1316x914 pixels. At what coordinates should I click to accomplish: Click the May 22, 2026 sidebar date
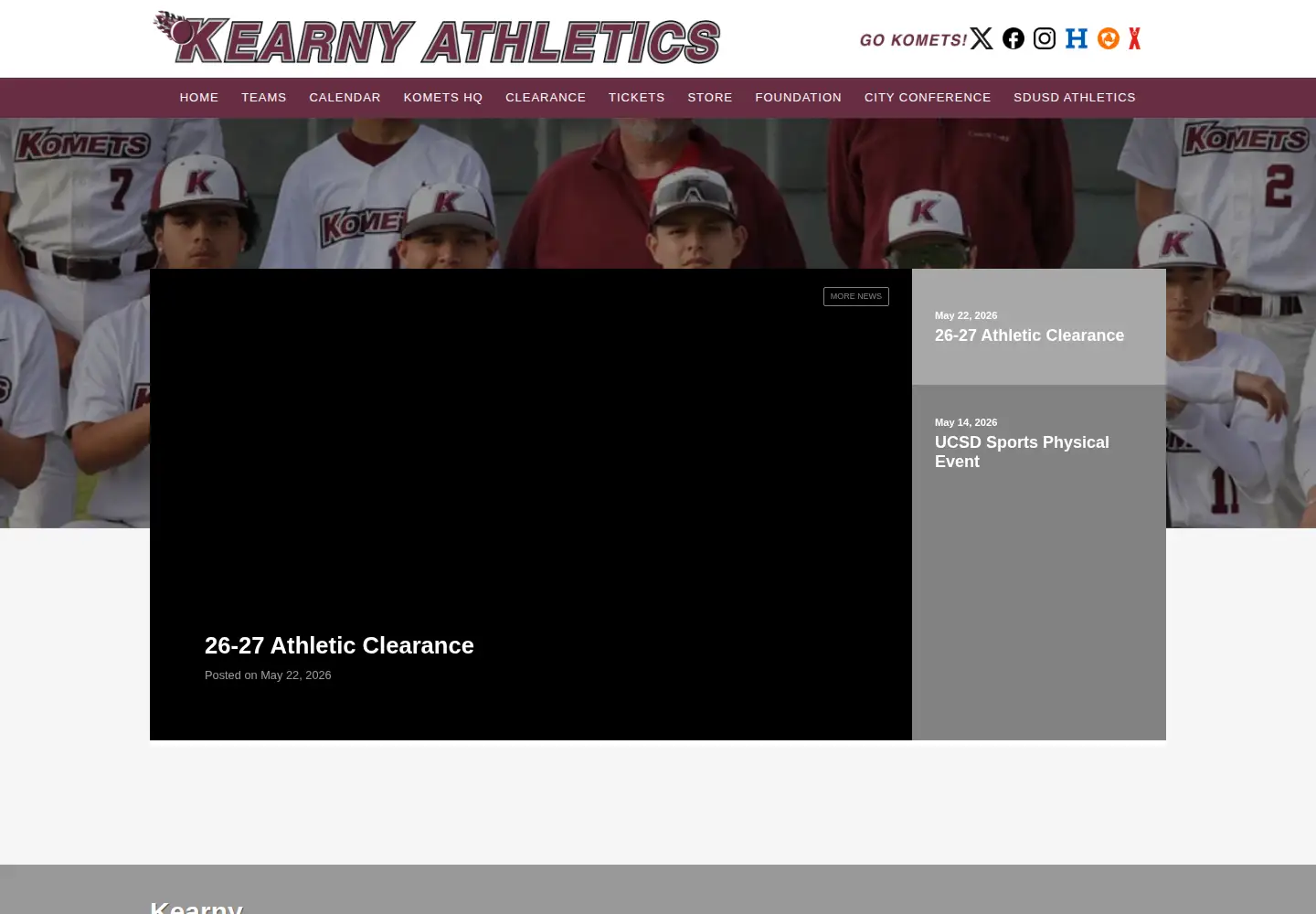pyautogui.click(x=966, y=315)
